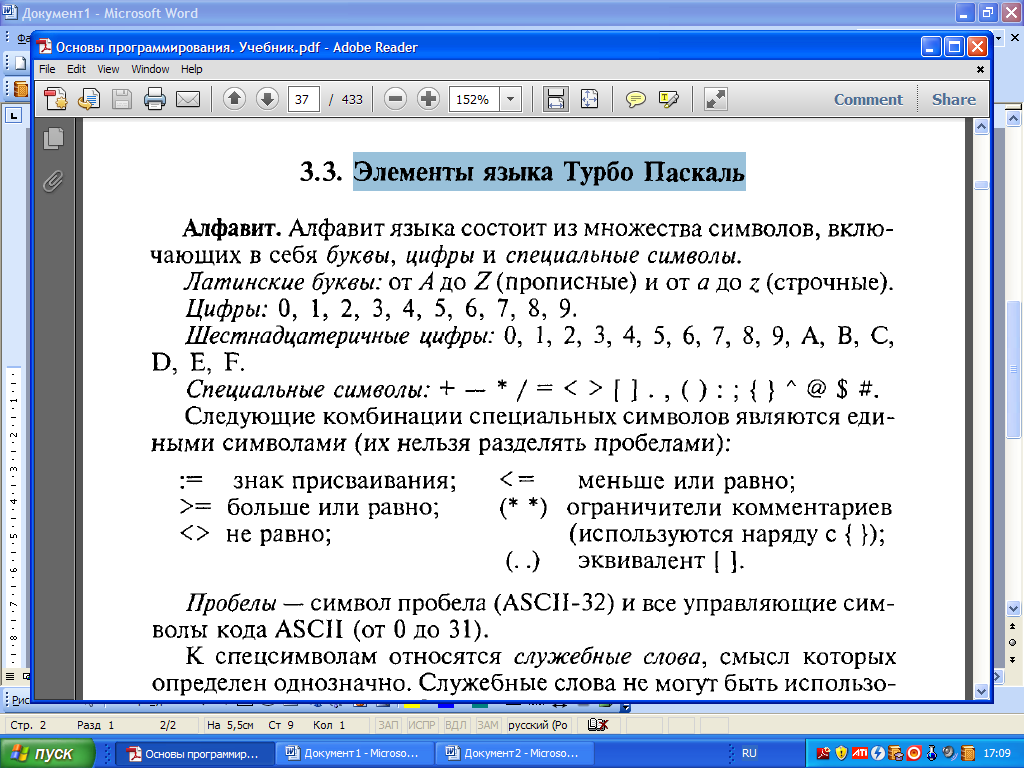Open the zoom level dropdown arrow

[x=511, y=99]
